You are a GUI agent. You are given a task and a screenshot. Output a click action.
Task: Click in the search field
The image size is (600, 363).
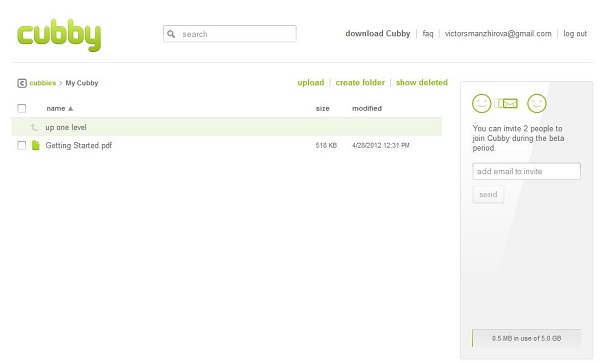point(230,34)
